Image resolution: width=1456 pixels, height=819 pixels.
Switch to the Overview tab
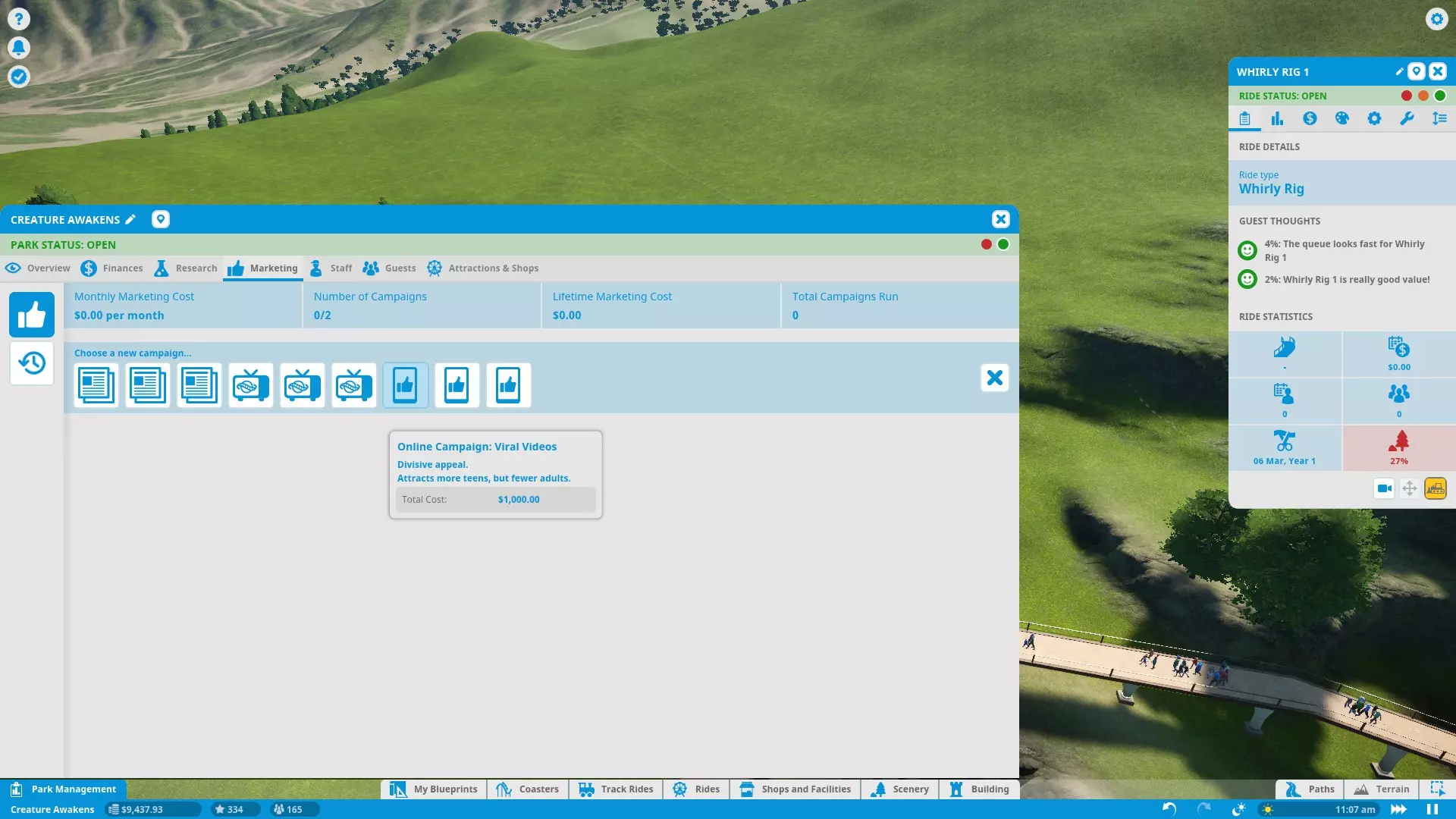point(37,268)
